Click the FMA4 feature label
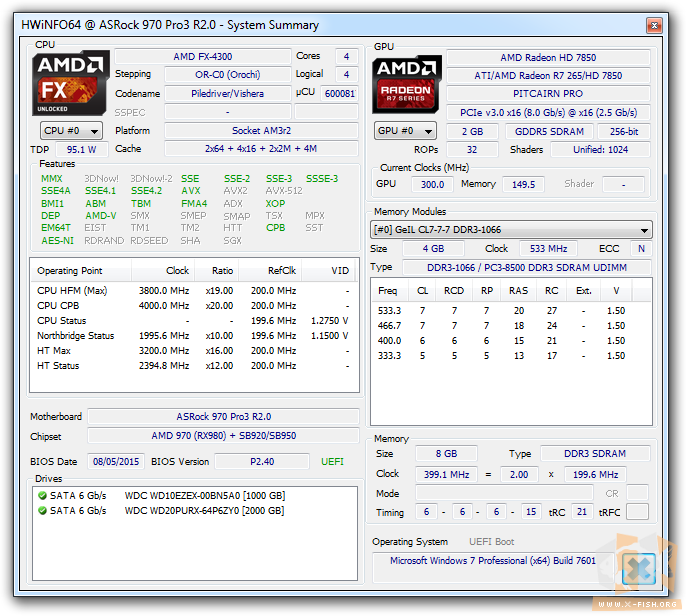 tap(194, 204)
